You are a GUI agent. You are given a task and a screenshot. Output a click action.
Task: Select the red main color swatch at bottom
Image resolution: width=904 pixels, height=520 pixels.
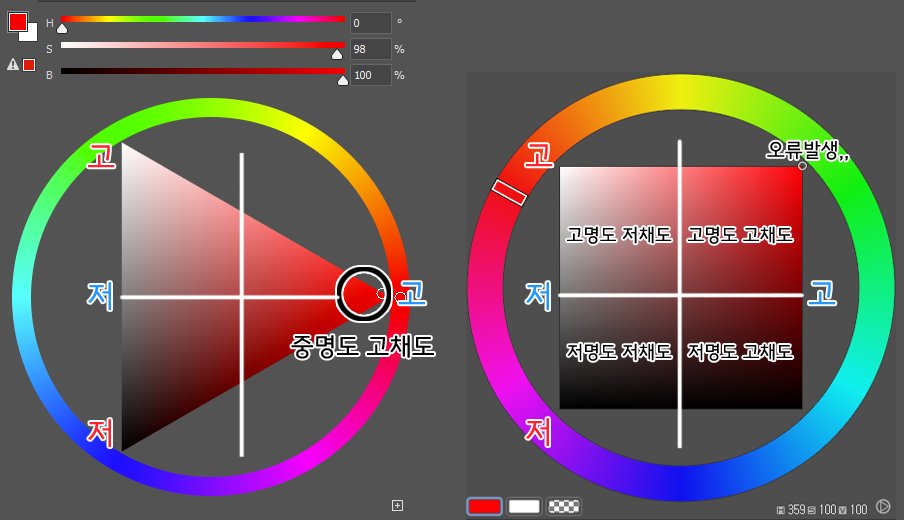484,506
